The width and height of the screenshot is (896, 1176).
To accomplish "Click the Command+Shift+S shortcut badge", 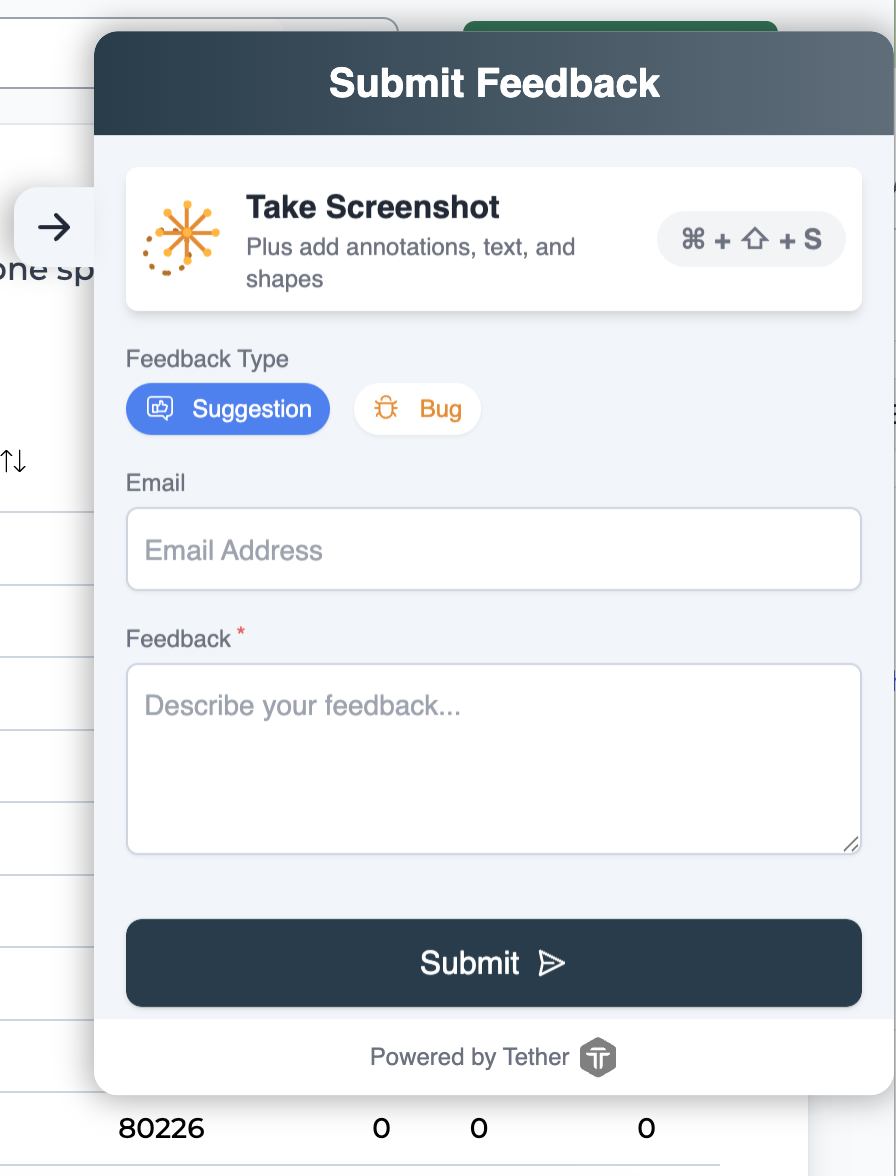I will coord(751,239).
